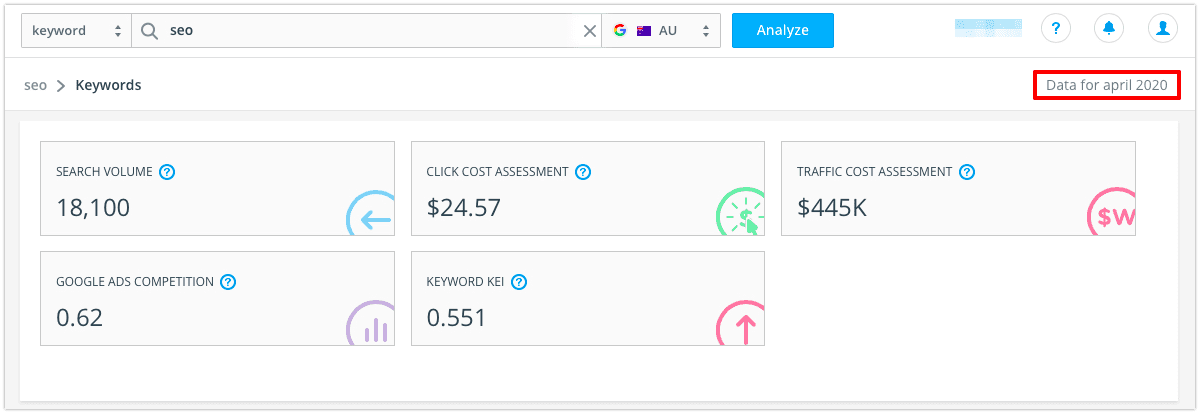Open the Traffic Cost Assessment $445K card

pyautogui.click(x=958, y=188)
